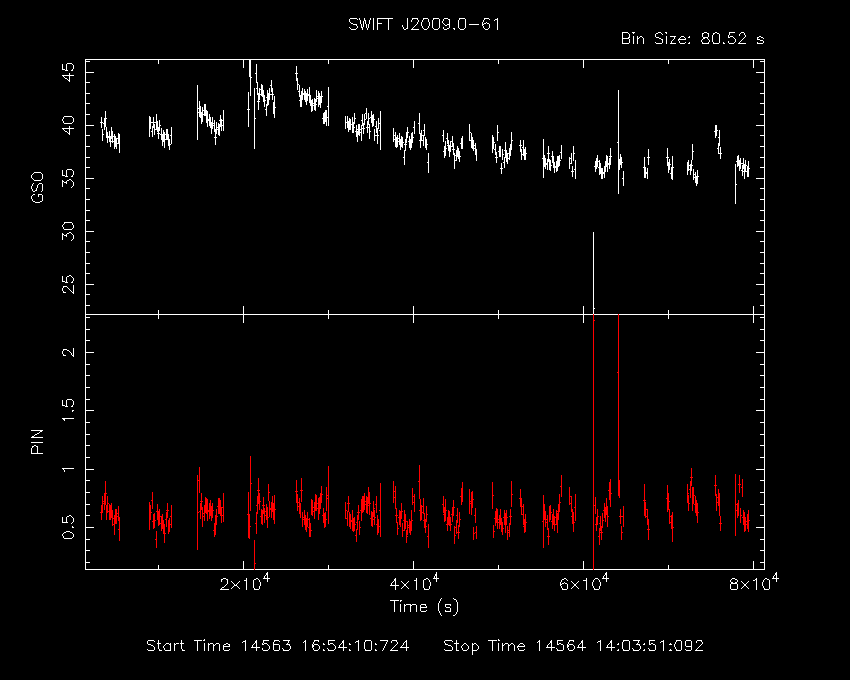Click the "Stop Time 14564 14:03:51:092" text
This screenshot has height=680, width=850.
(x=574, y=646)
